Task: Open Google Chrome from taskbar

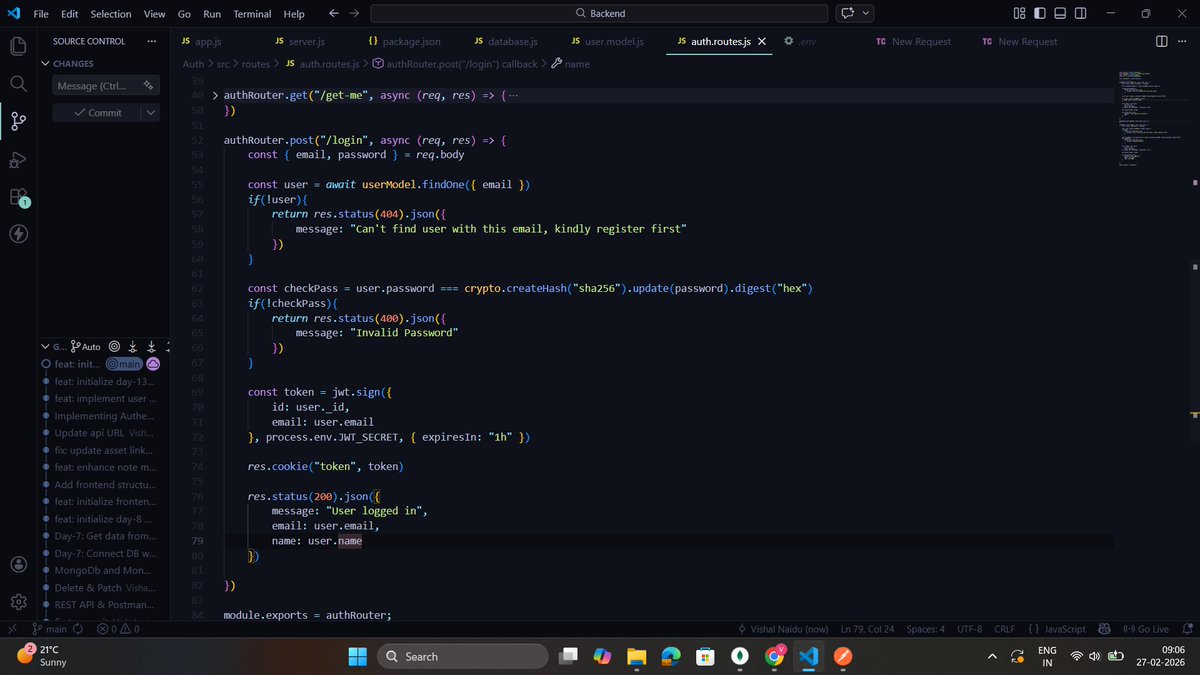Action: point(775,656)
